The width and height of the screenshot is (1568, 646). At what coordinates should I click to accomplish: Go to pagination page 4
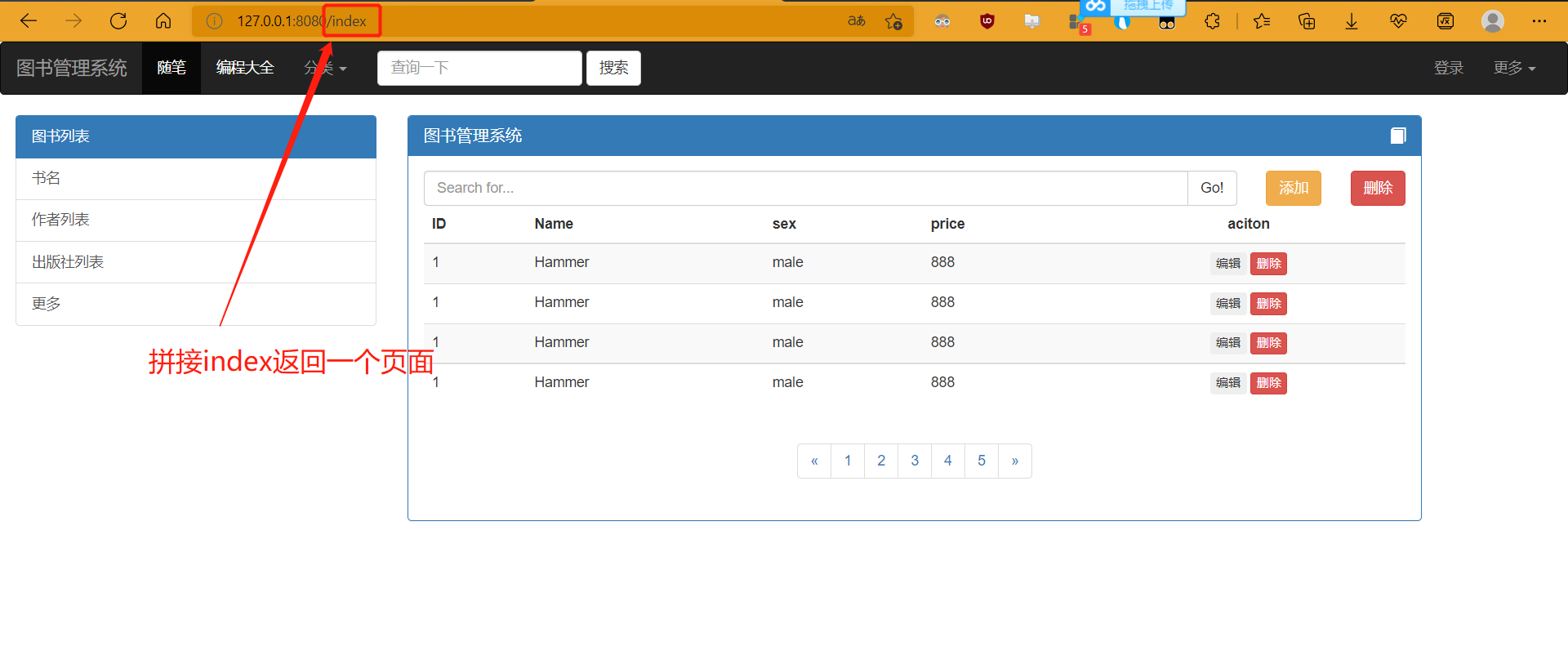pyautogui.click(x=948, y=461)
